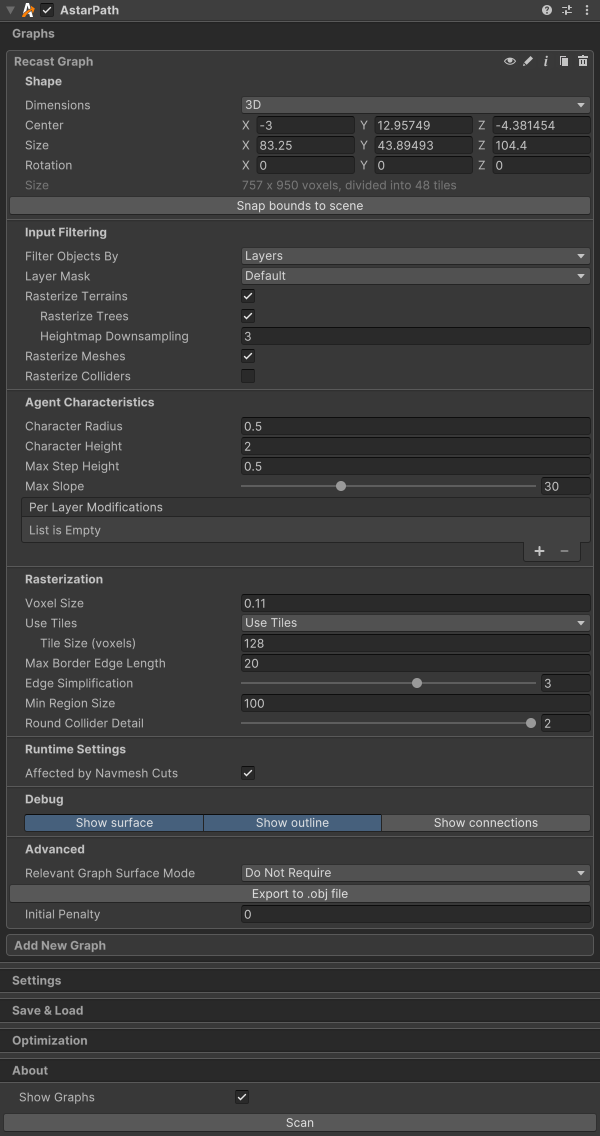Image resolution: width=600 pixels, height=1136 pixels.
Task: Open the Dimensions dropdown set to 3D
Action: [415, 105]
